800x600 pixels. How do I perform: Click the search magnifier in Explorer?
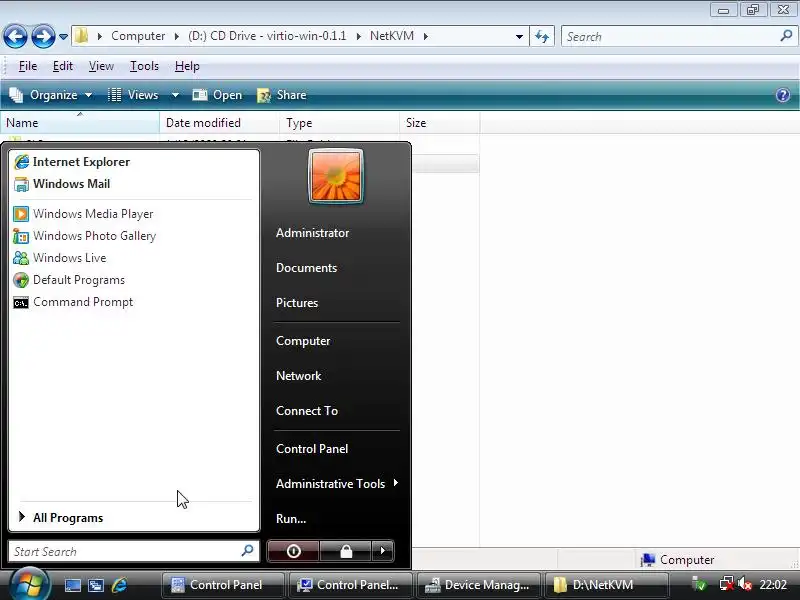[786, 36]
